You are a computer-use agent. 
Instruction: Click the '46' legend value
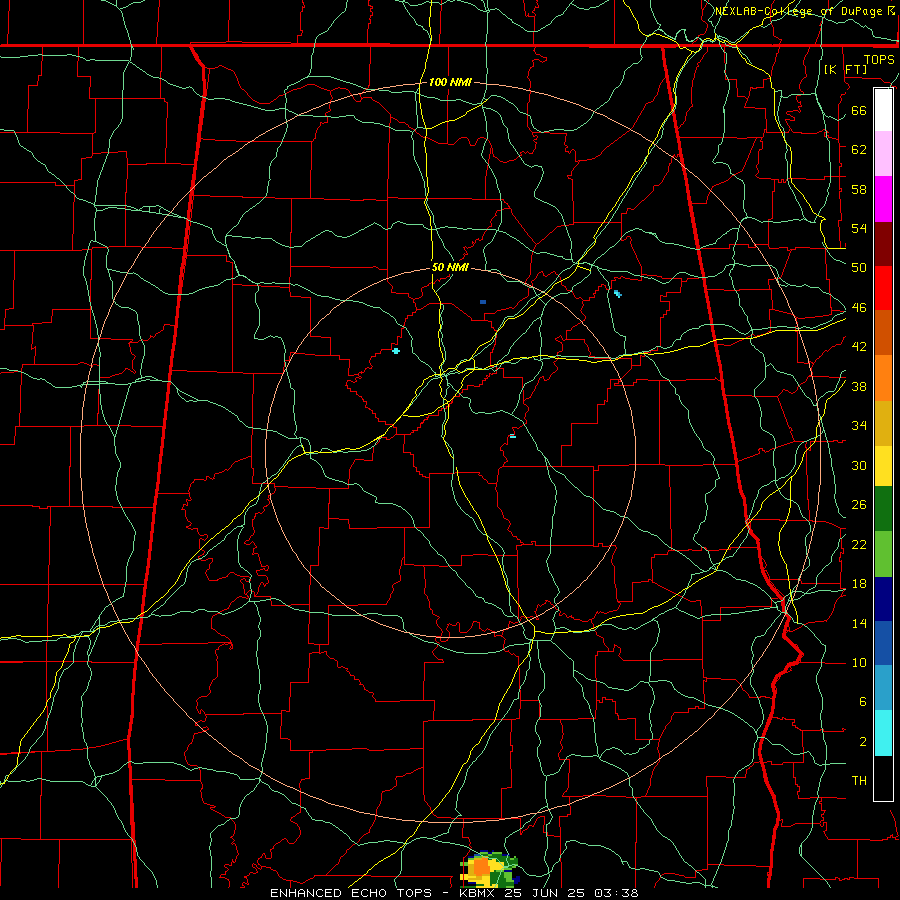point(859,307)
